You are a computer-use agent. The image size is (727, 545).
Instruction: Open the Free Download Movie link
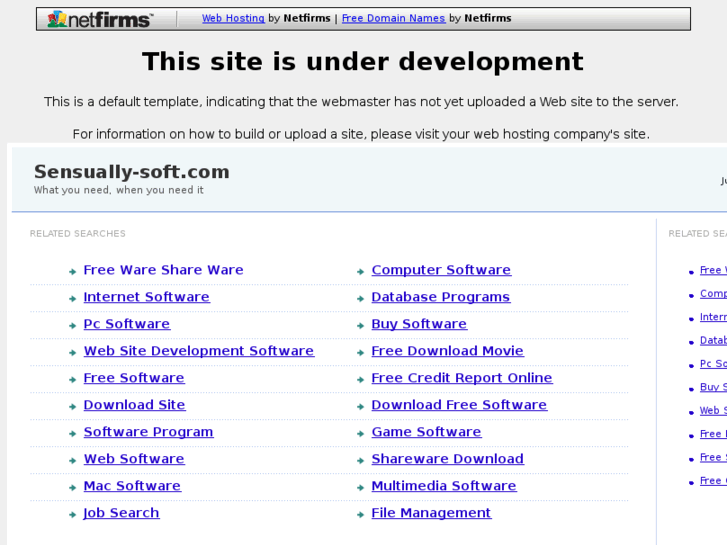click(447, 351)
